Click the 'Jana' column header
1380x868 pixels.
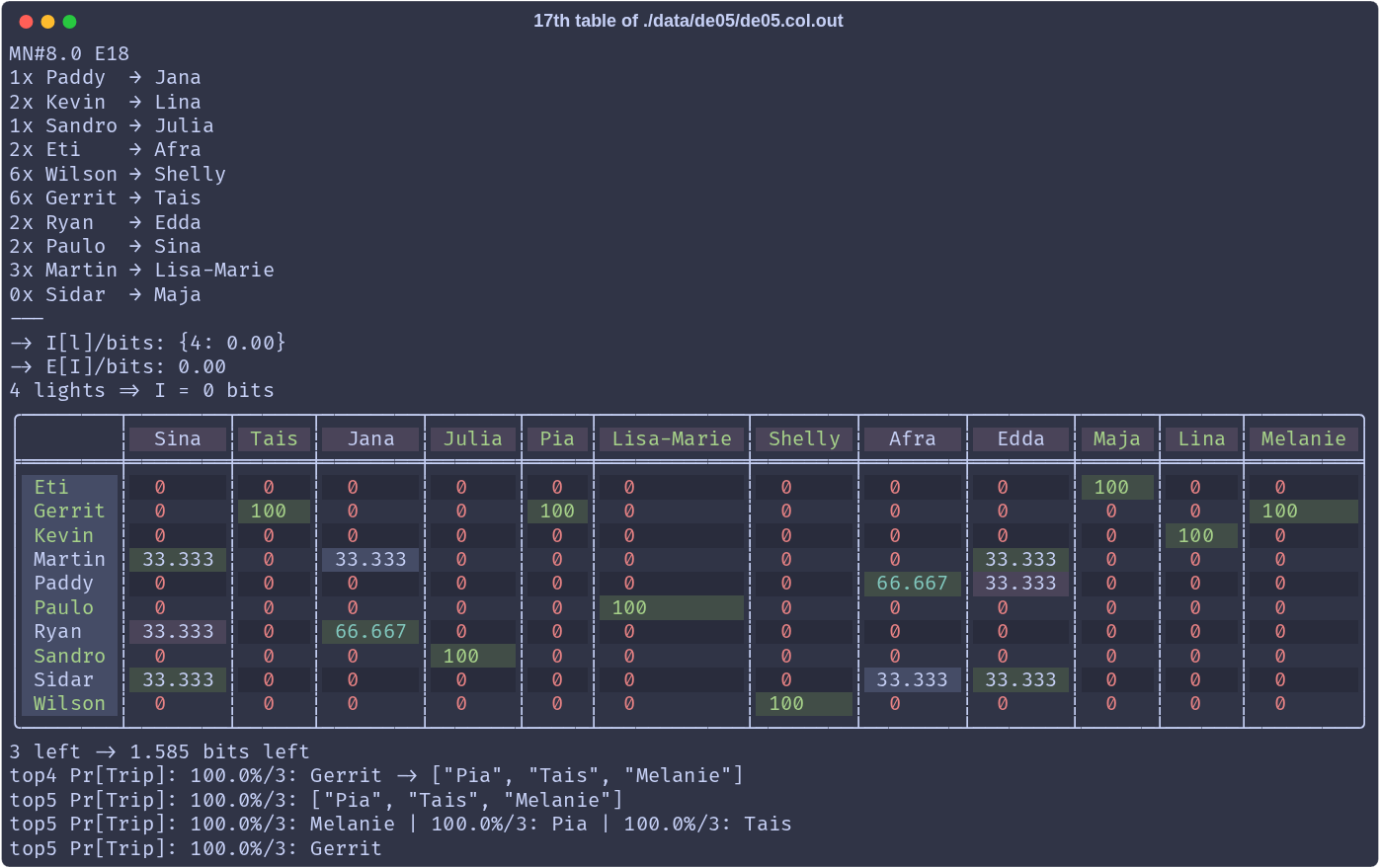(370, 438)
